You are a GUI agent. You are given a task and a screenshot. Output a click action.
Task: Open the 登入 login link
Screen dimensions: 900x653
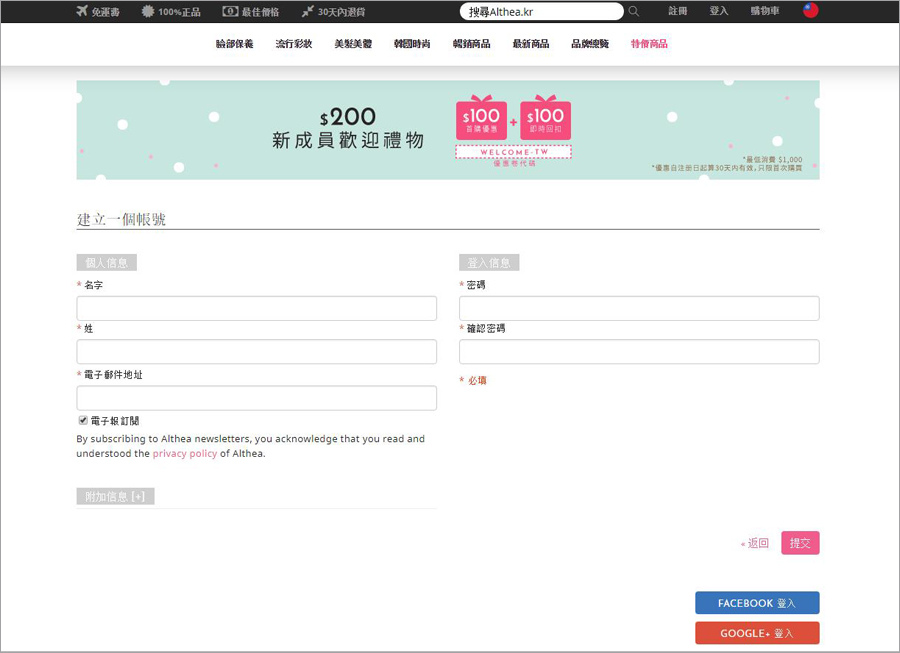(x=719, y=11)
